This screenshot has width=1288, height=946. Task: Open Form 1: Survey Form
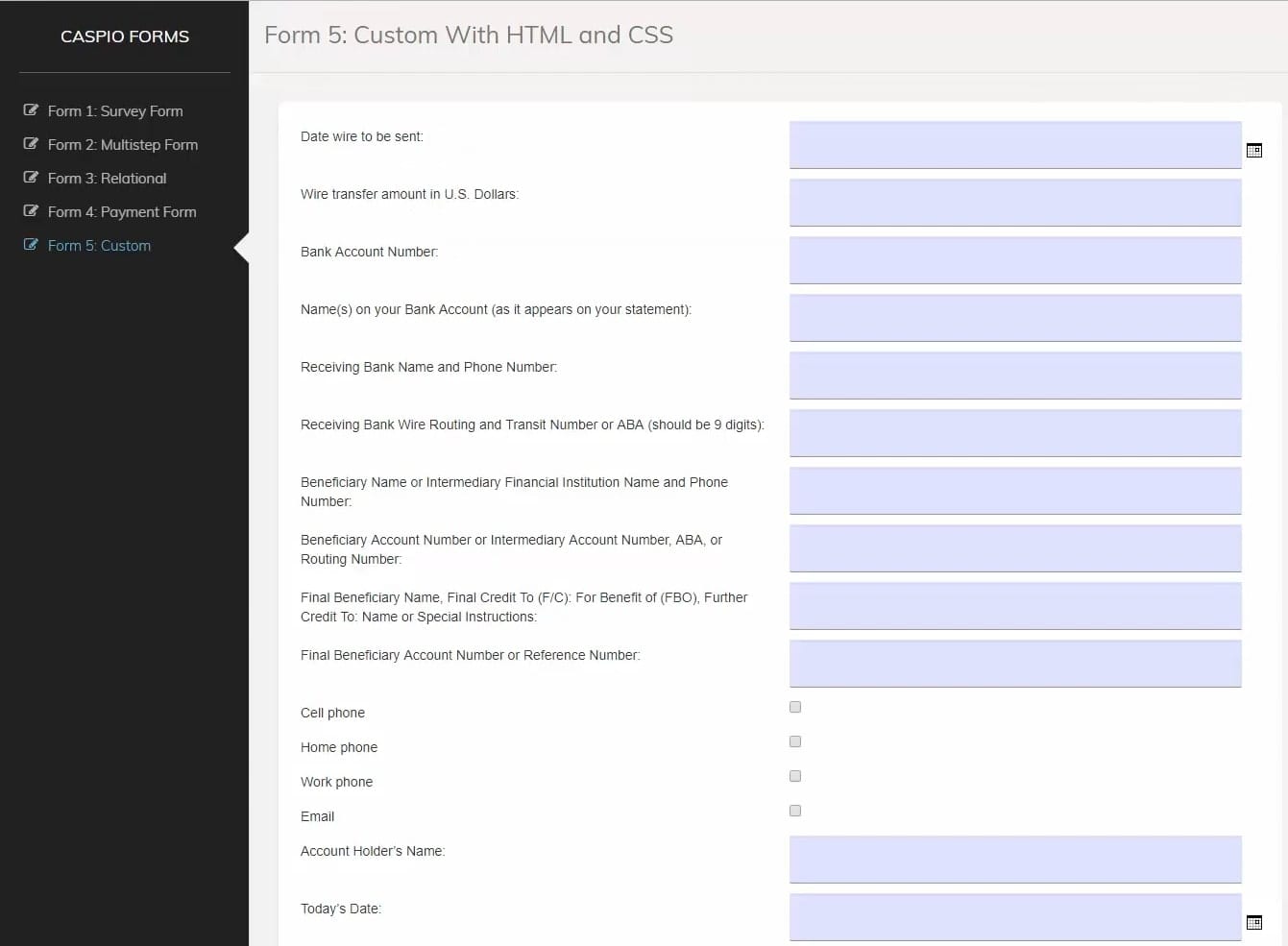[115, 111]
